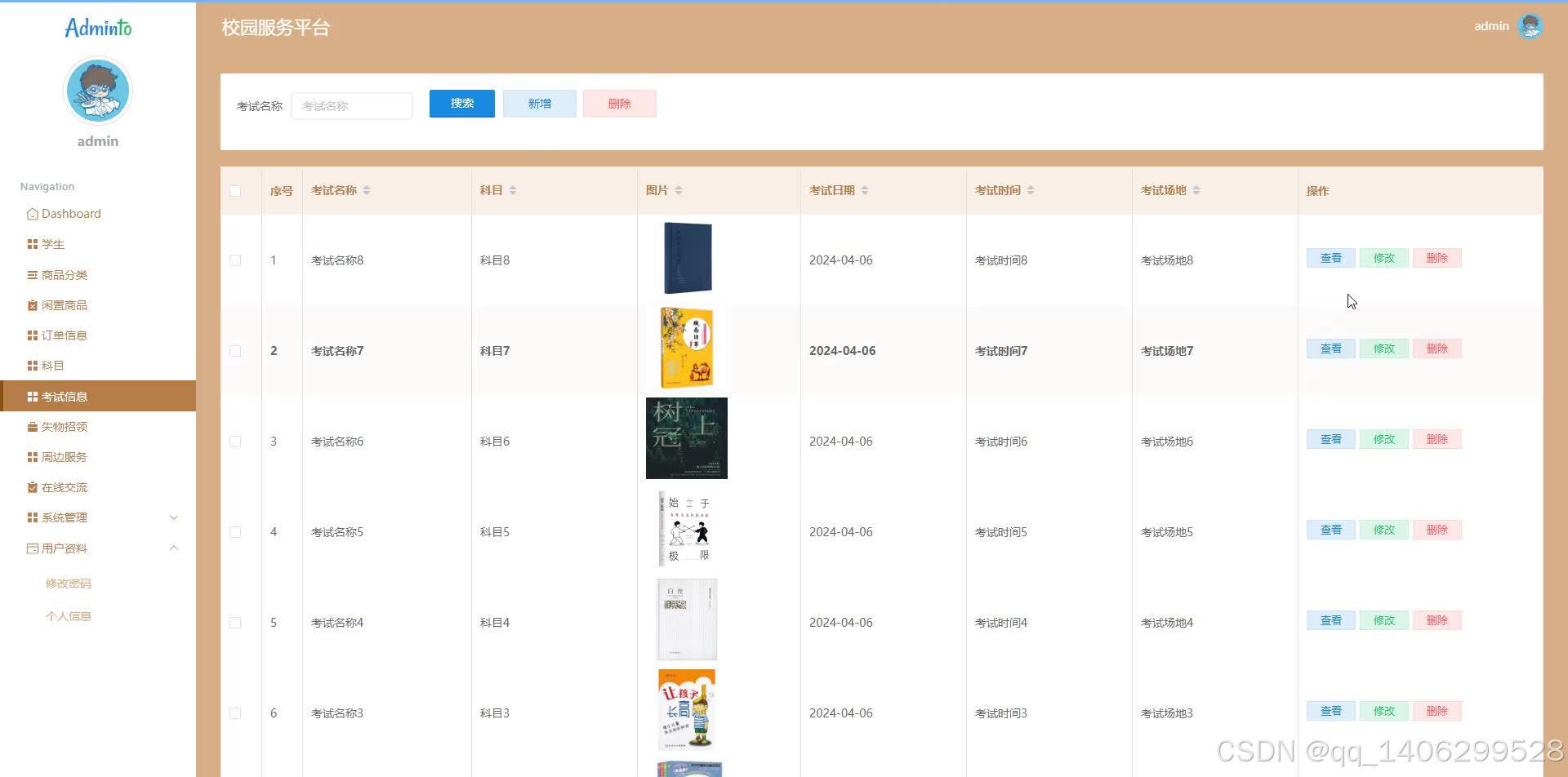Click the grid icon beside 周边服务
Image resolution: width=1568 pixels, height=777 pixels.
click(33, 457)
